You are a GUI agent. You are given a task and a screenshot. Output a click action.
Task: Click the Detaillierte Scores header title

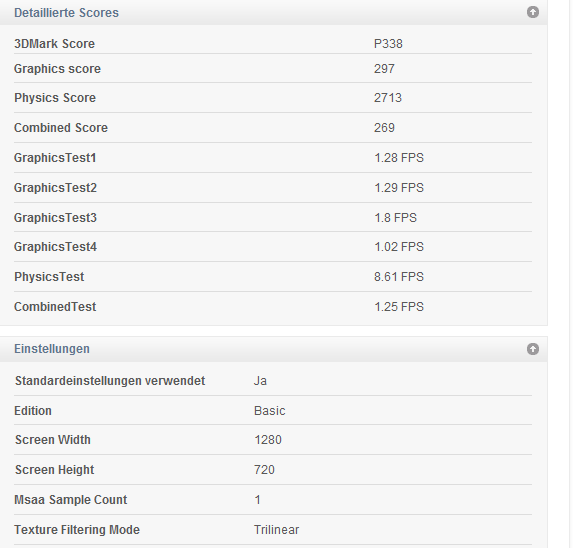point(66,13)
